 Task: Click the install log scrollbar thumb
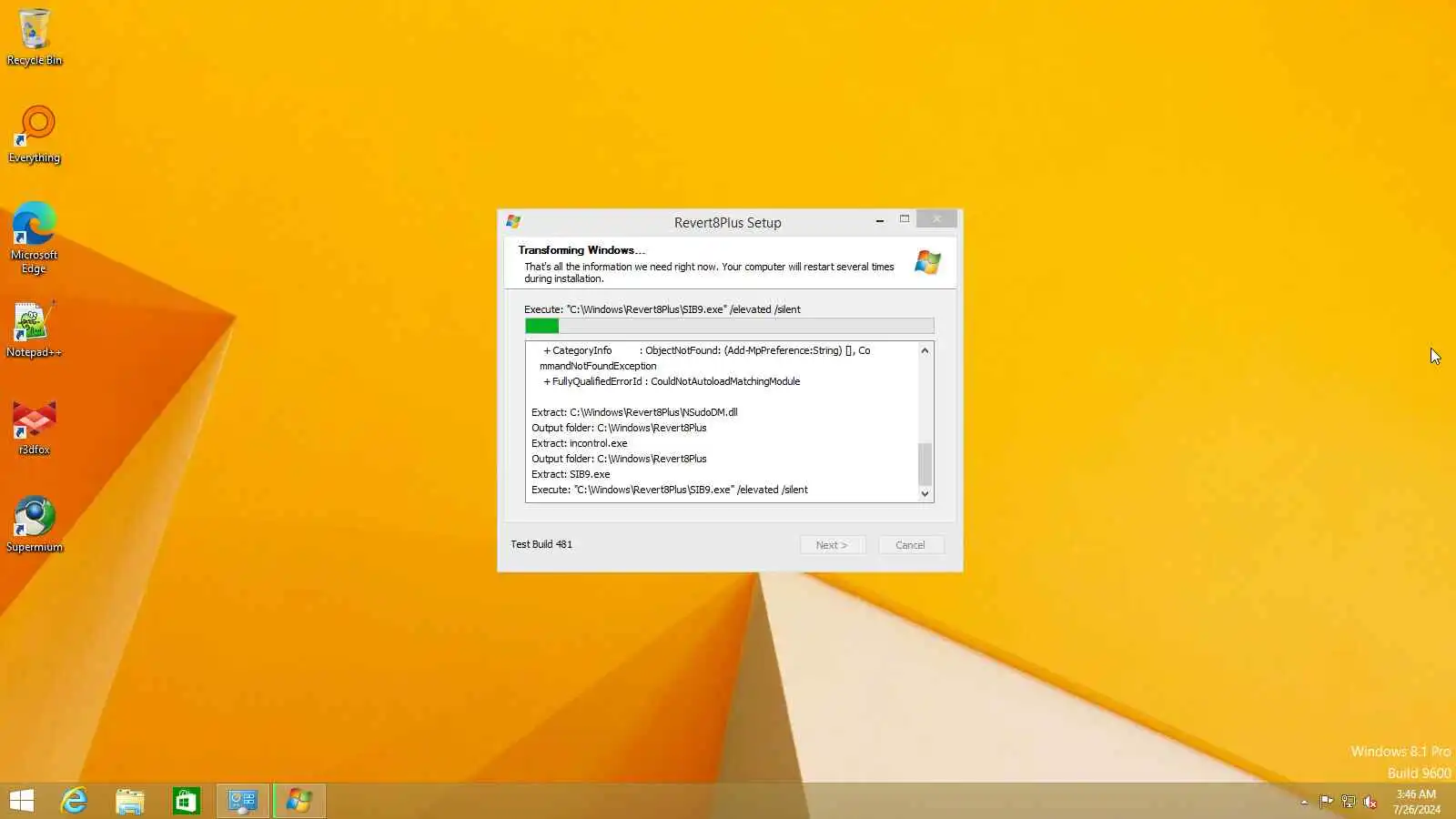(925, 464)
